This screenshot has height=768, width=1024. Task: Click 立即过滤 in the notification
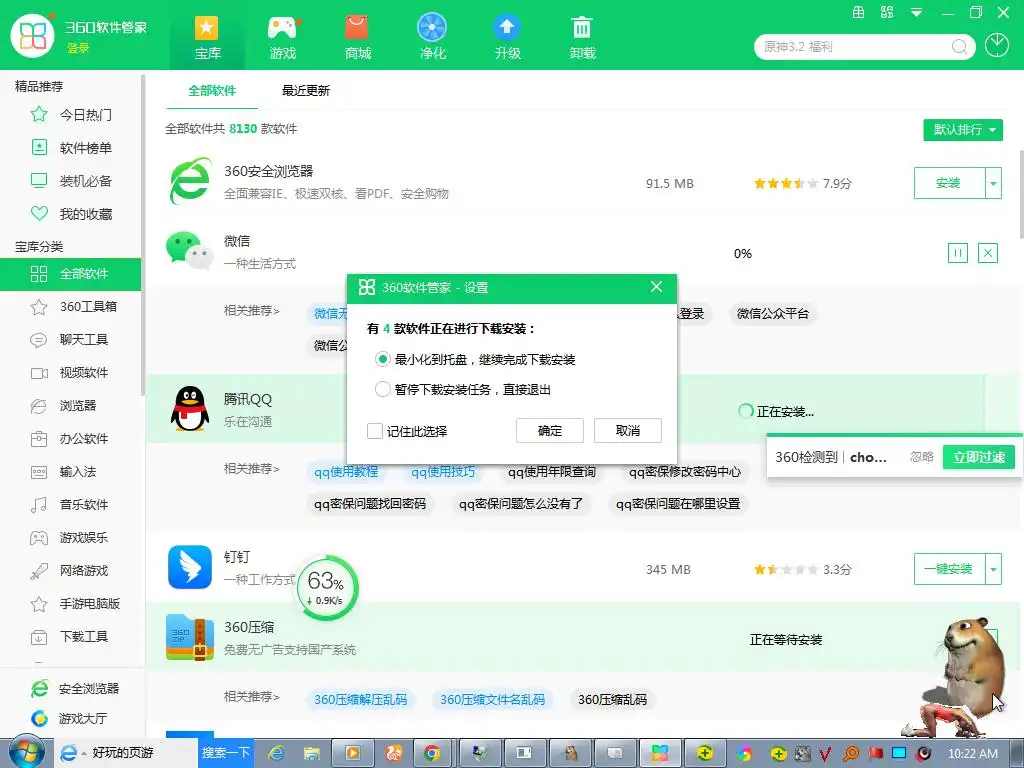click(x=978, y=456)
